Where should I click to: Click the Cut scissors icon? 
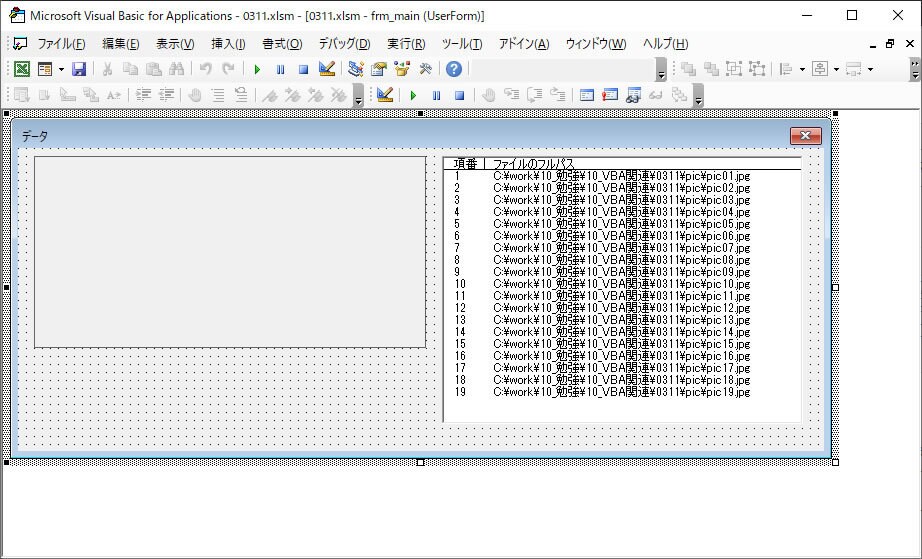[108, 69]
